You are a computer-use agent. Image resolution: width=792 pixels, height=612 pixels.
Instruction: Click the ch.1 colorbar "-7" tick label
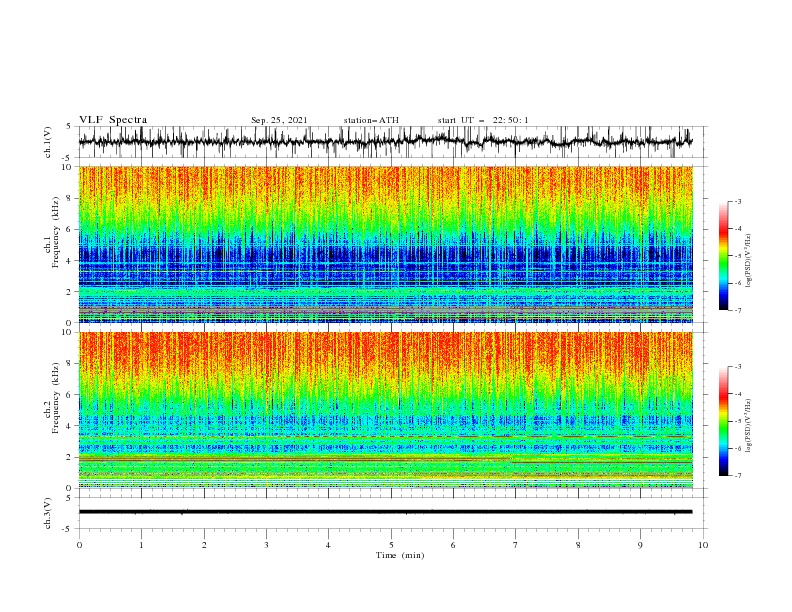point(738,310)
